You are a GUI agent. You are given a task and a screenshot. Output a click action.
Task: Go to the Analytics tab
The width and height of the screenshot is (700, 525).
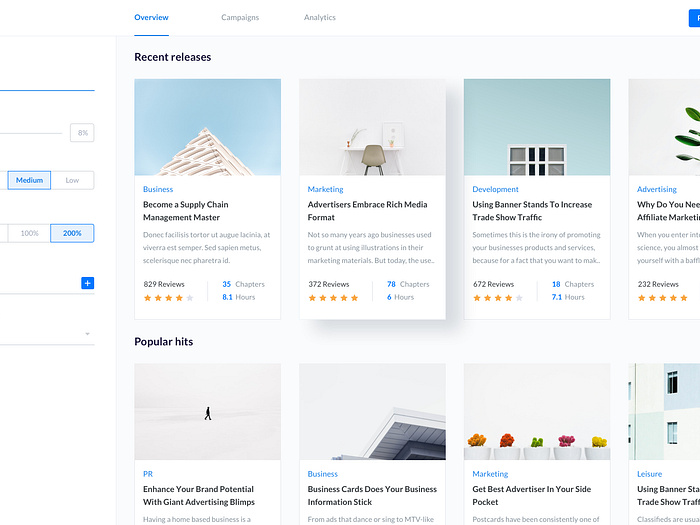pos(320,17)
